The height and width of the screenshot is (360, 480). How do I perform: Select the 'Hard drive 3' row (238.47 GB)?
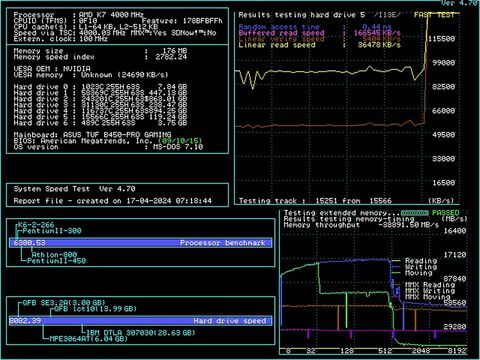(100, 105)
